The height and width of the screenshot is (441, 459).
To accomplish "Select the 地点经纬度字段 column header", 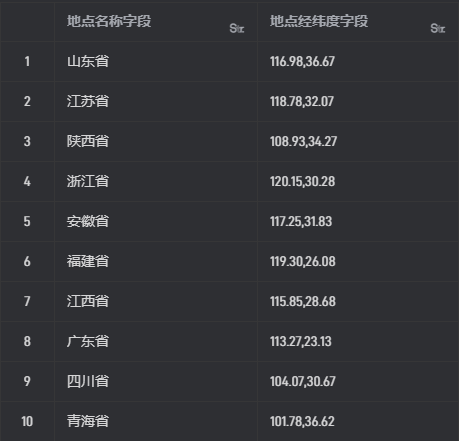I will [358, 22].
